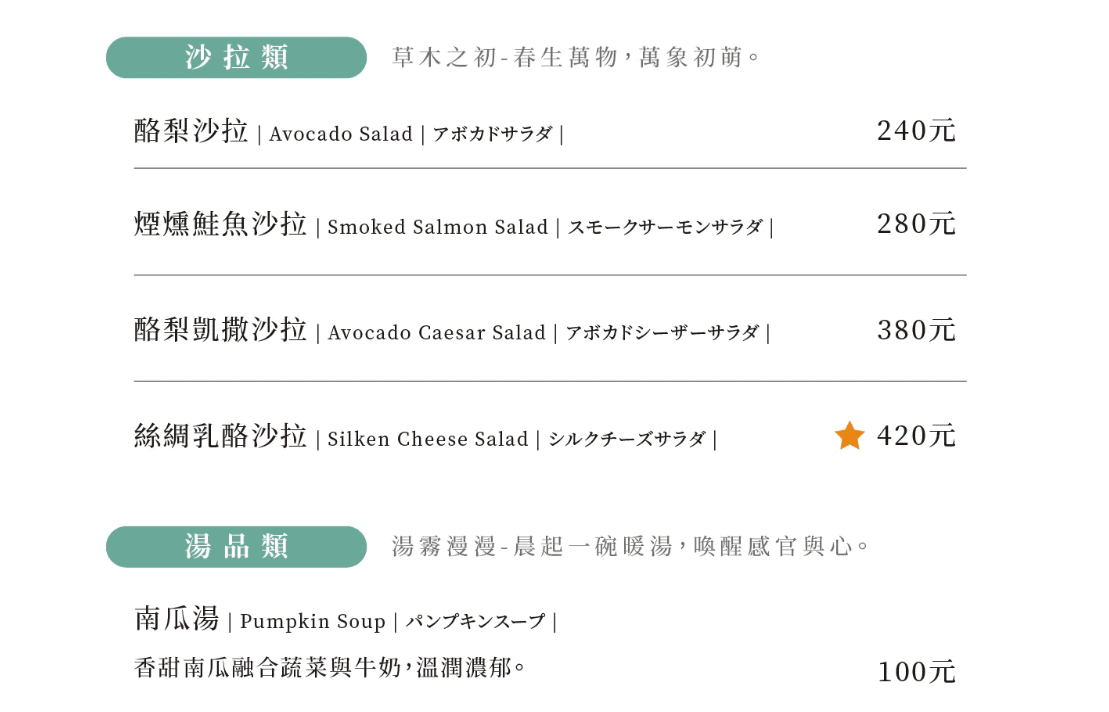Click the English text Avocado Salad
This screenshot has height=712, width=1109.
point(341,134)
